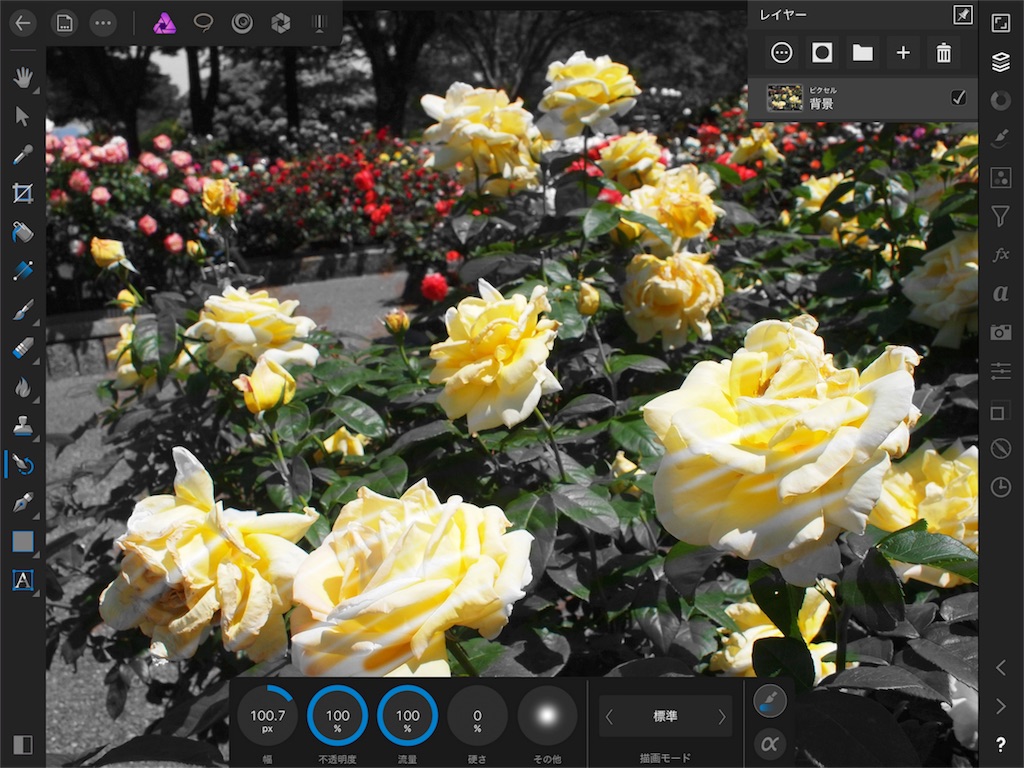The height and width of the screenshot is (768, 1024).
Task: Open the Navigator compass studio icon
Action: 1000,449
